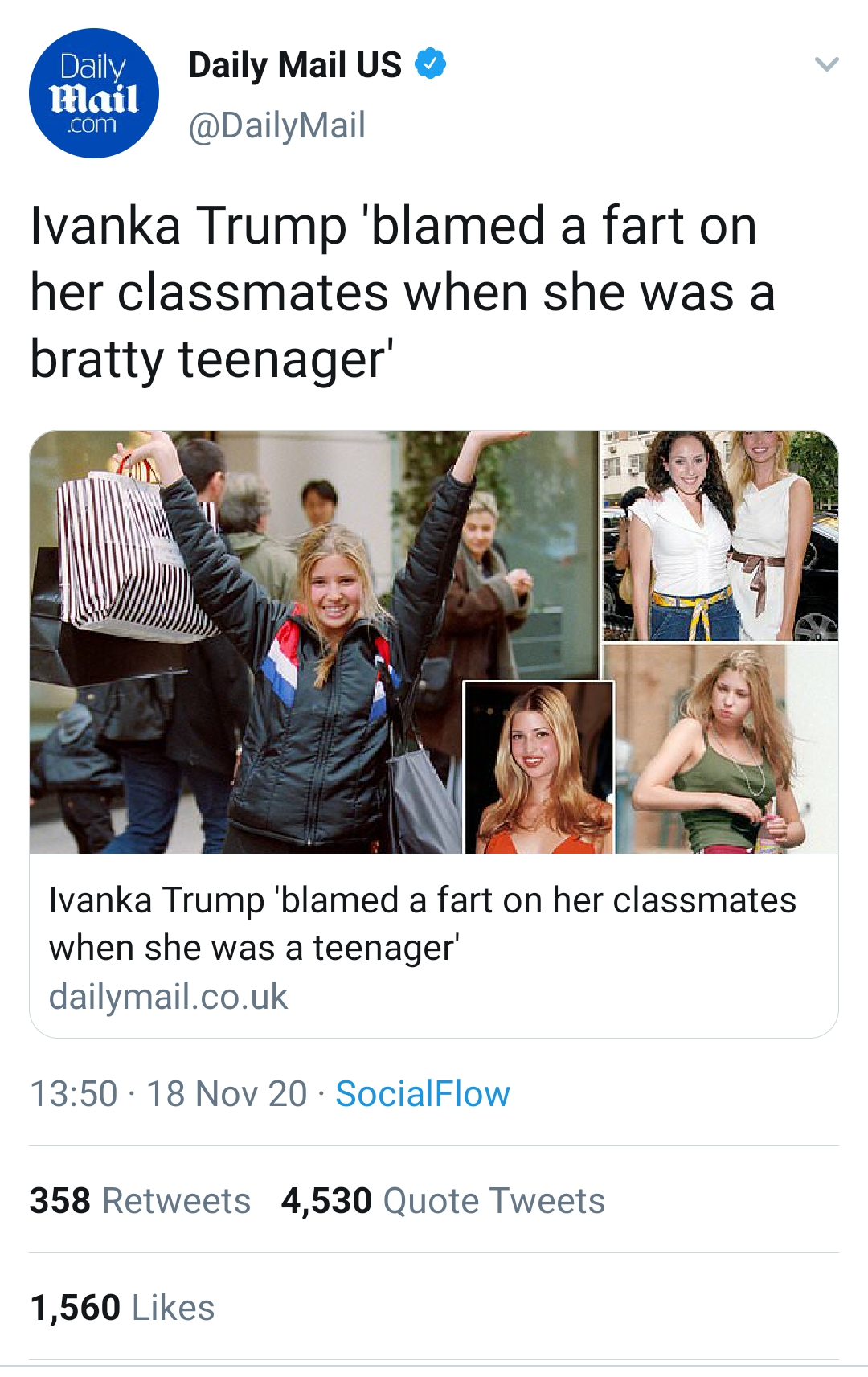Open the Daily Mail profile avatar
The image size is (868, 1377).
point(94,93)
